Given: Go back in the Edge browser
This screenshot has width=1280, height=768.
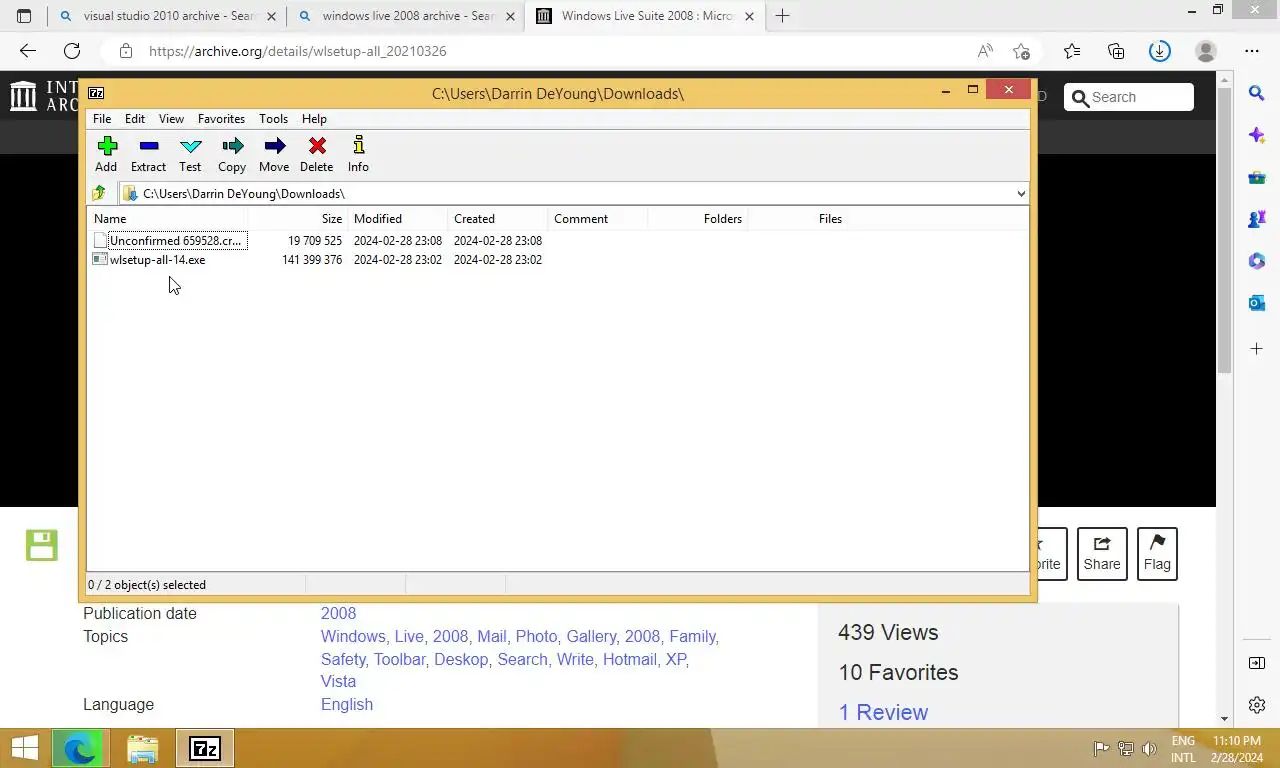Looking at the screenshot, I should [28, 51].
